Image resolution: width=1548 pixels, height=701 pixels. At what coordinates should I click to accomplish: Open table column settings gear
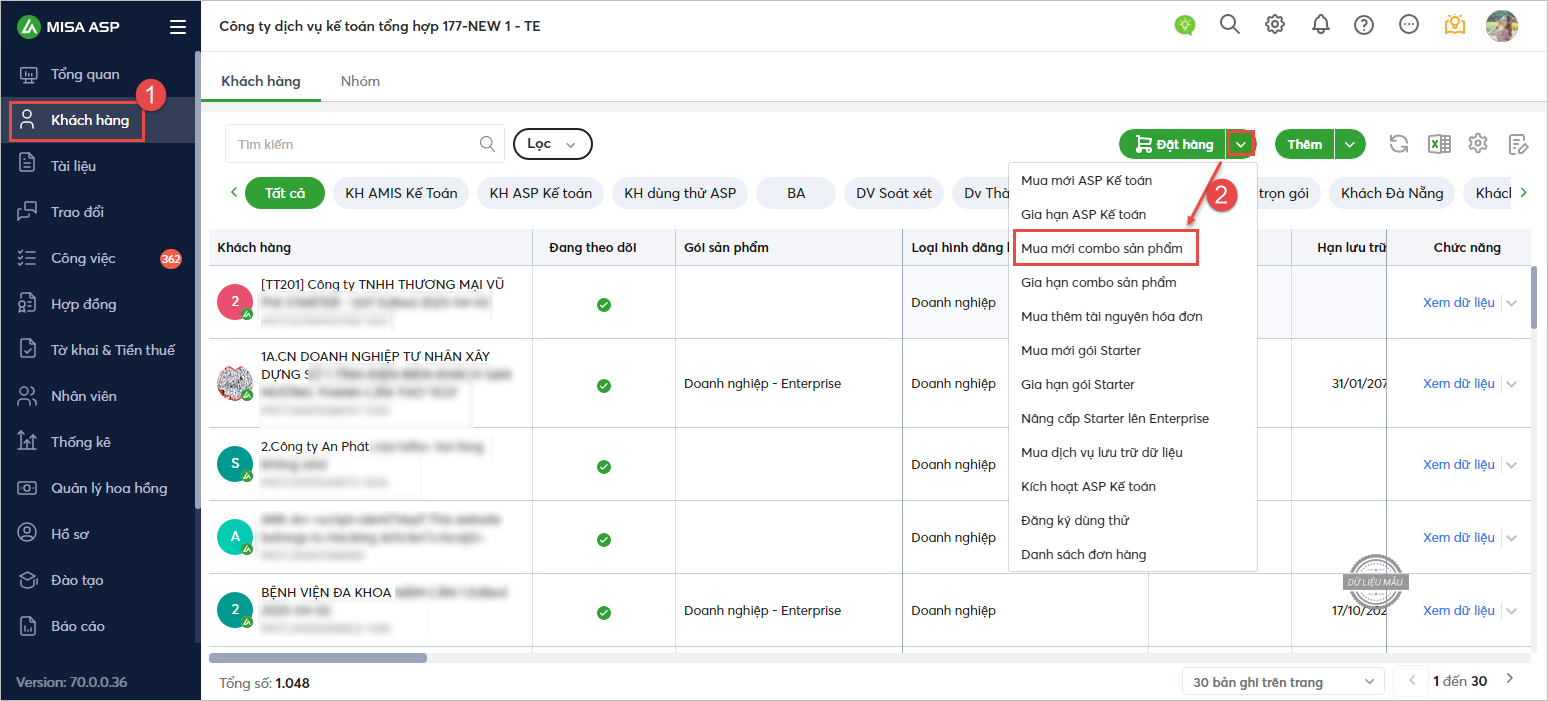pyautogui.click(x=1478, y=143)
